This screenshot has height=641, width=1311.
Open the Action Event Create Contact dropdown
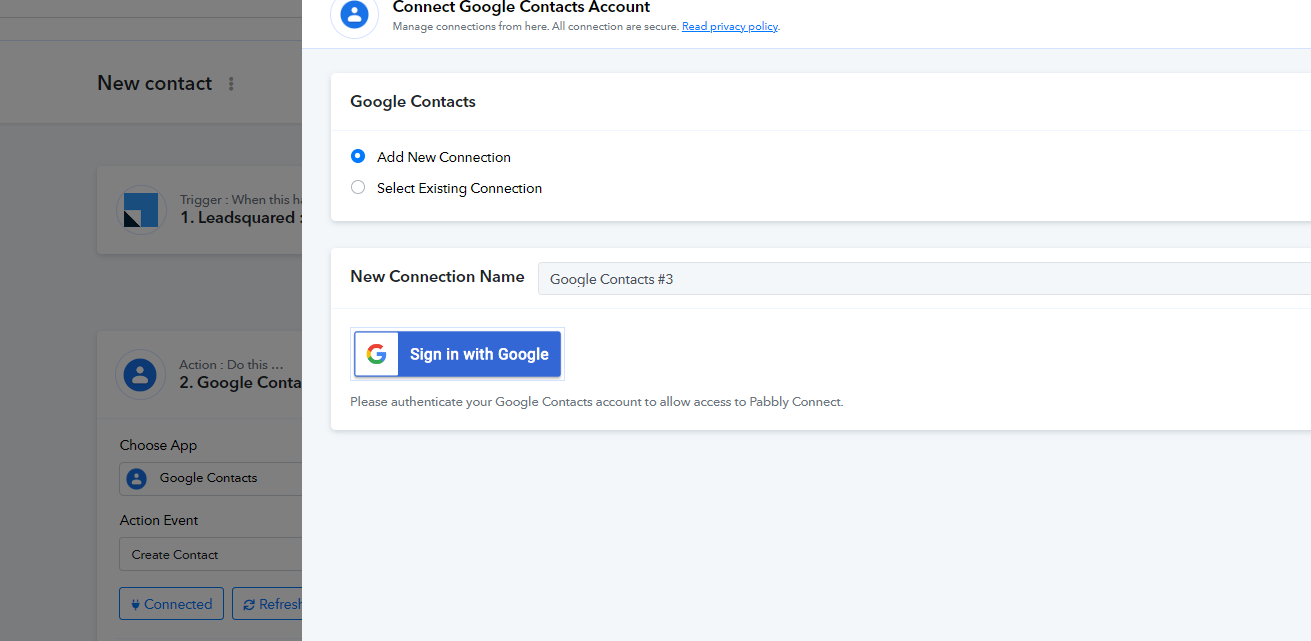tap(211, 554)
